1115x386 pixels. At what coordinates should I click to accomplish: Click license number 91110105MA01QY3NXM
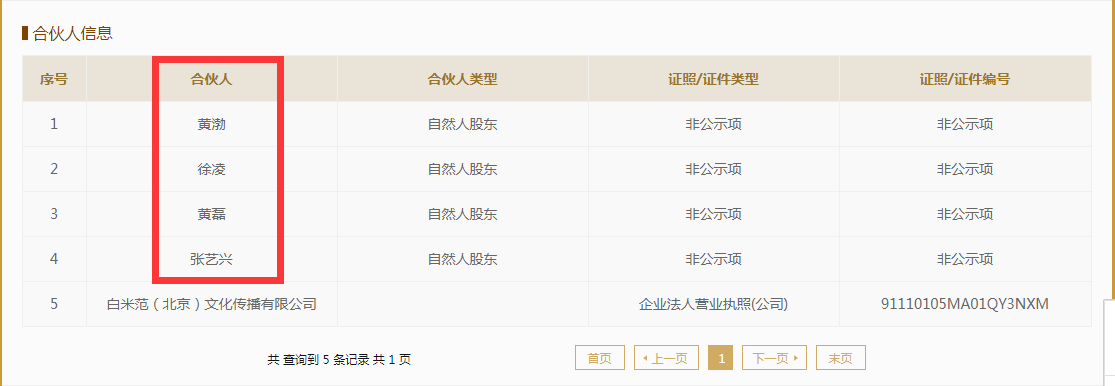pos(965,304)
